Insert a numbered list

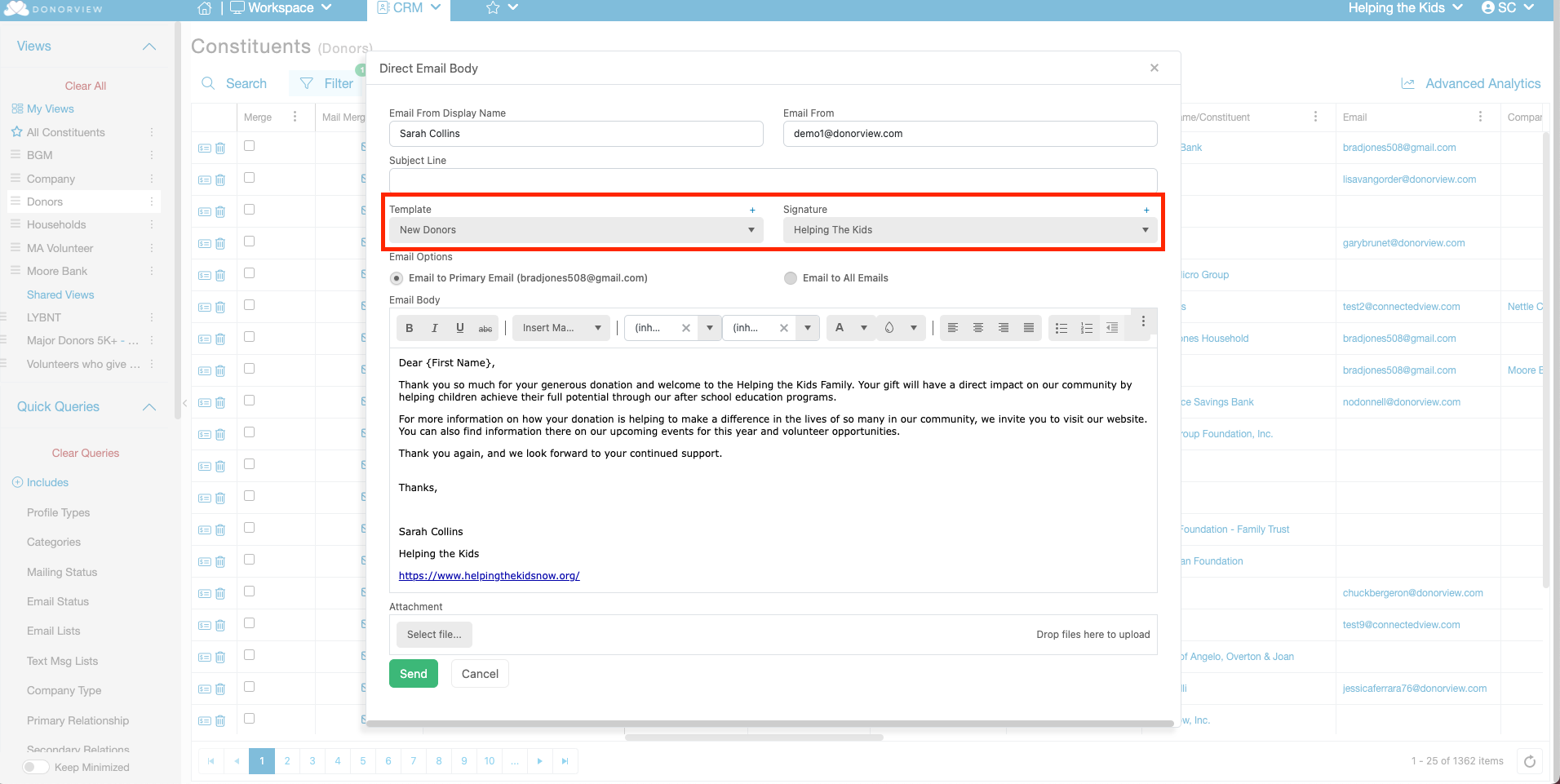(1087, 328)
